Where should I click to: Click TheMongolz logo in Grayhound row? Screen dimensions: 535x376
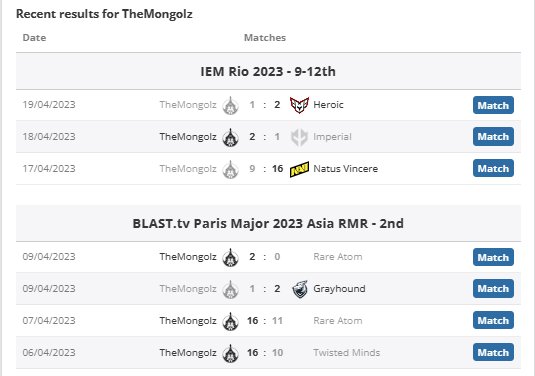(x=230, y=289)
